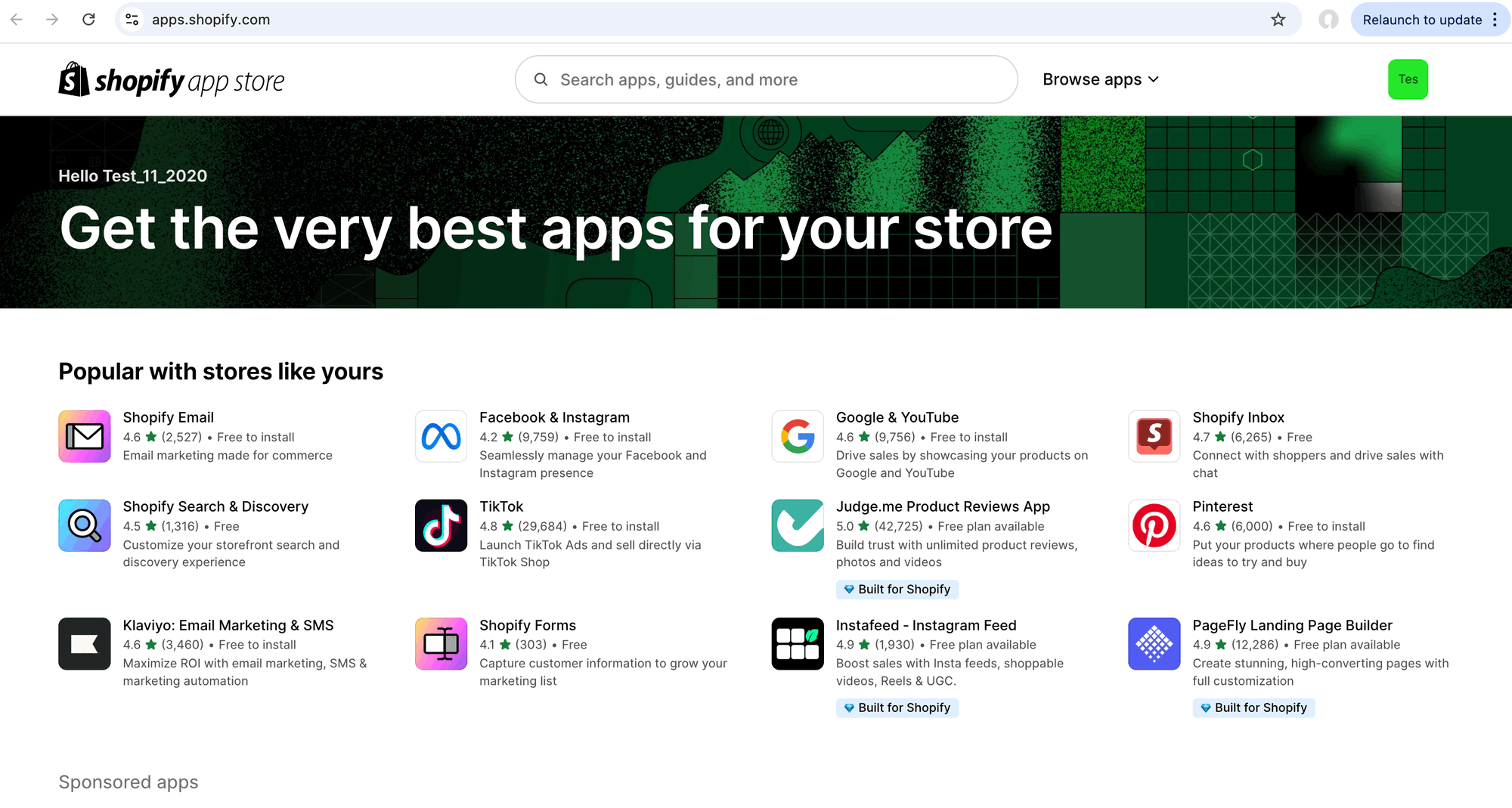Click 'Get the very best apps' banner headline
This screenshot has width=1512, height=808.
pyautogui.click(x=556, y=229)
